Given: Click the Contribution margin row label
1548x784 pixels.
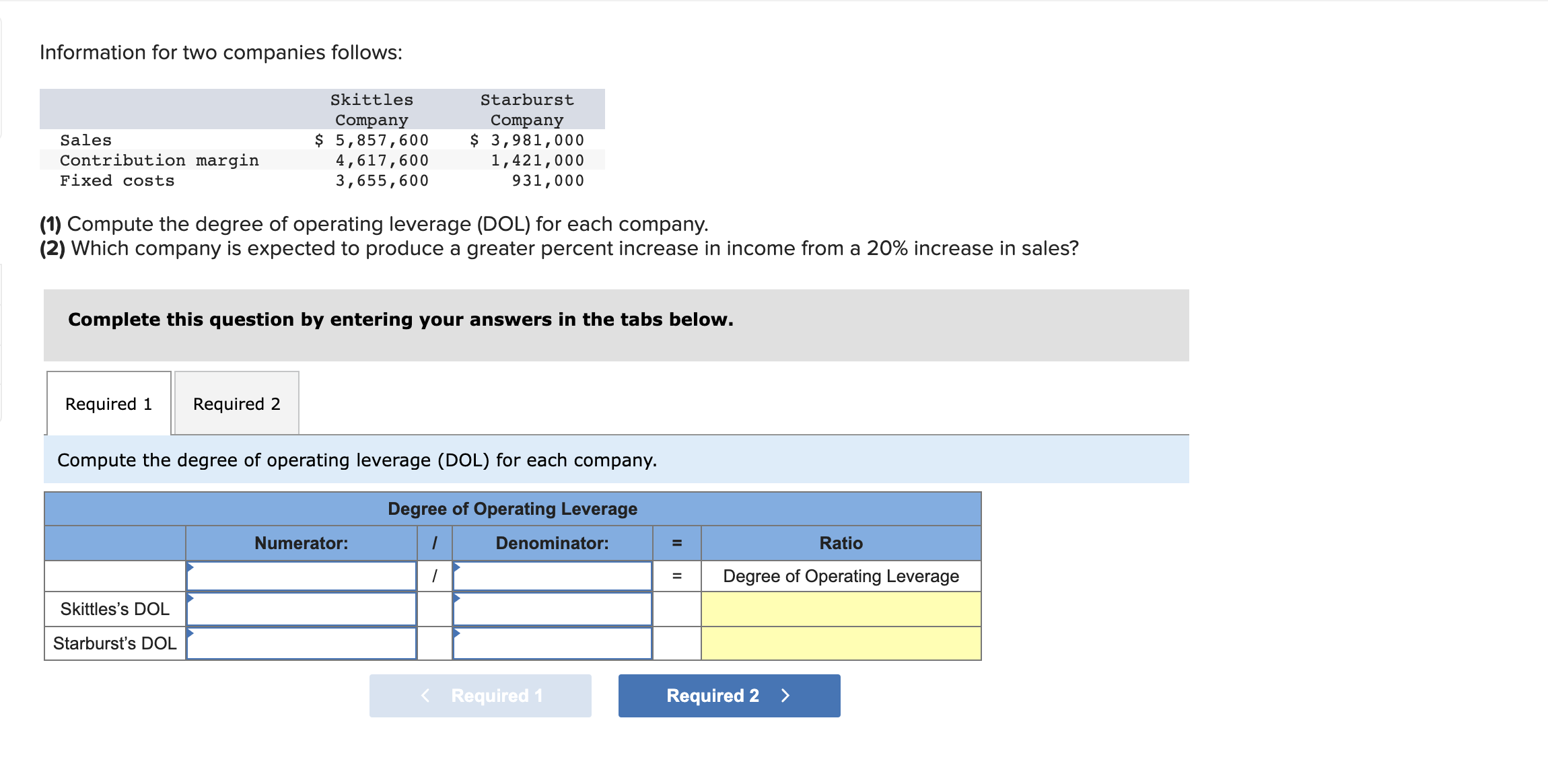Looking at the screenshot, I should [160, 160].
